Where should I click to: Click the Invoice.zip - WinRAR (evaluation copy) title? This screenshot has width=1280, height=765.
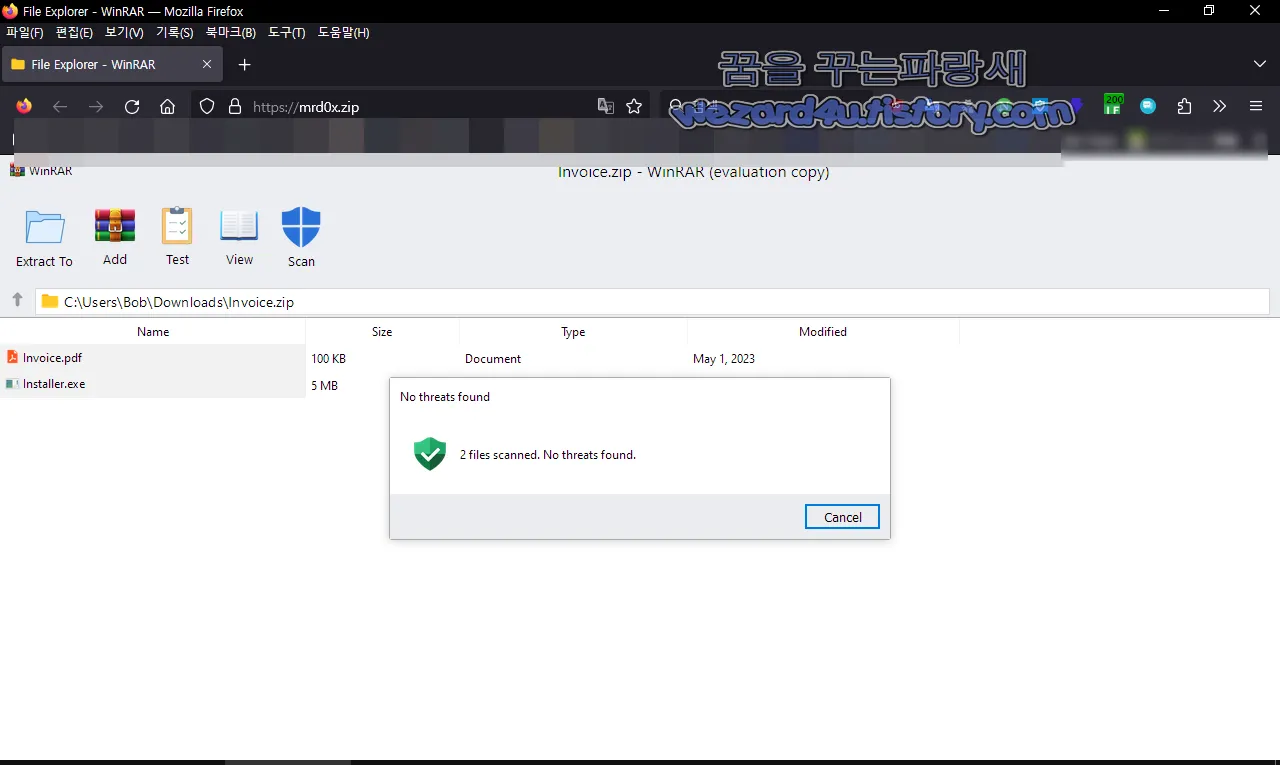[693, 172]
